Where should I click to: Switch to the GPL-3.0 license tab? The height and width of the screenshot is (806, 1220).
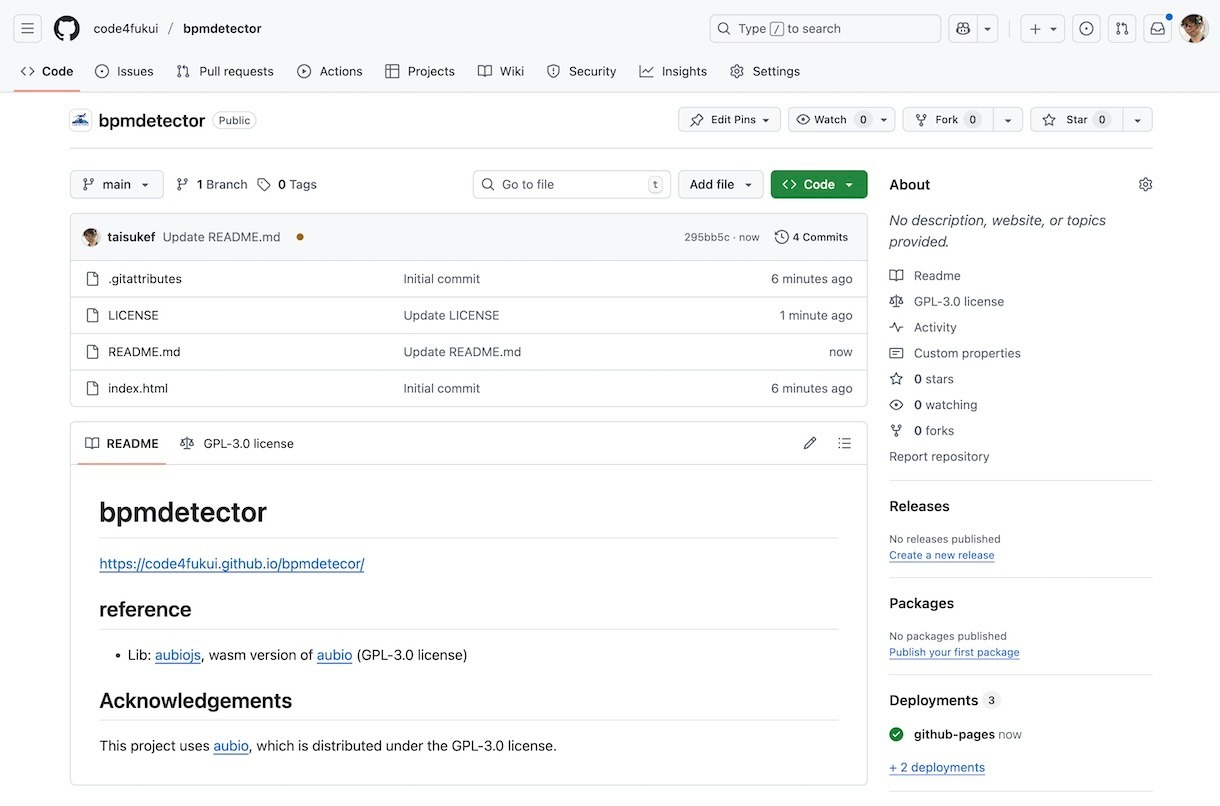pyautogui.click(x=237, y=443)
